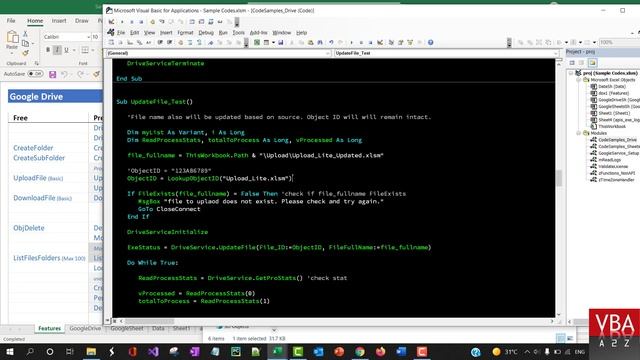Click the CreateSubFolder link in Excel sheet
Viewport: 640px width, 360px height.
pos(39,158)
